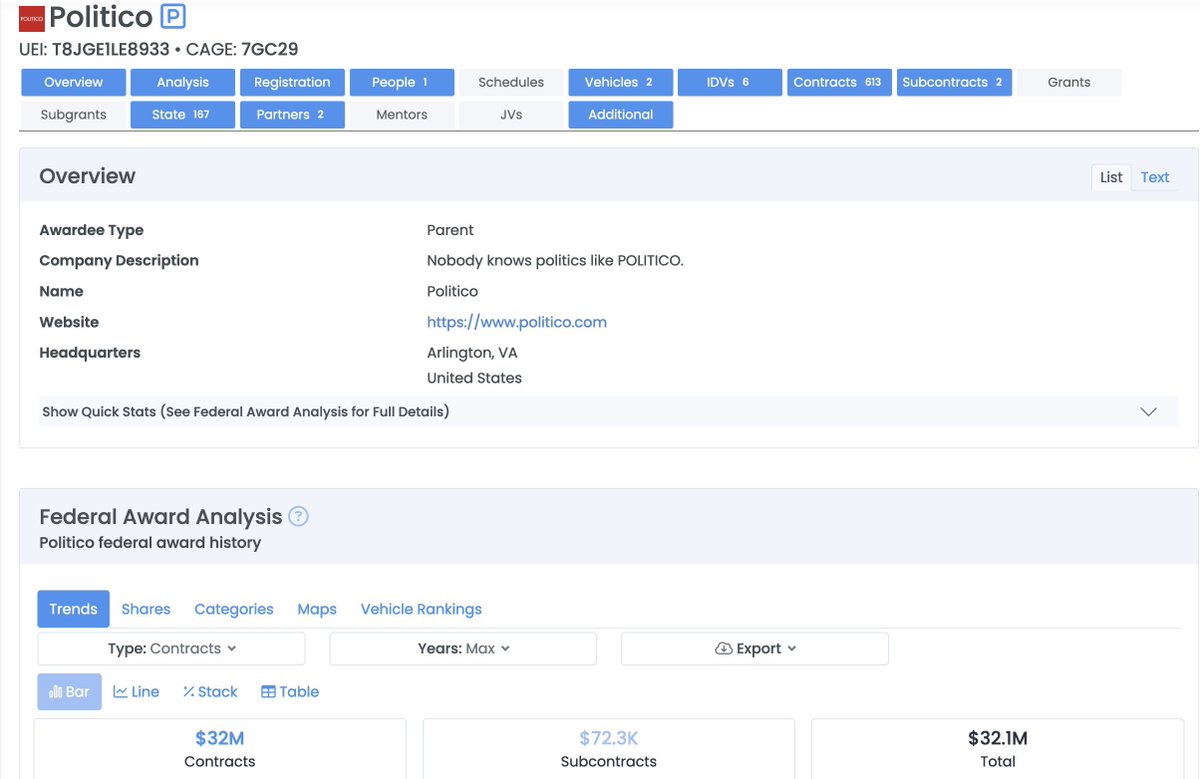Click the $32.1M Total card
1200x779 pixels.
point(998,749)
